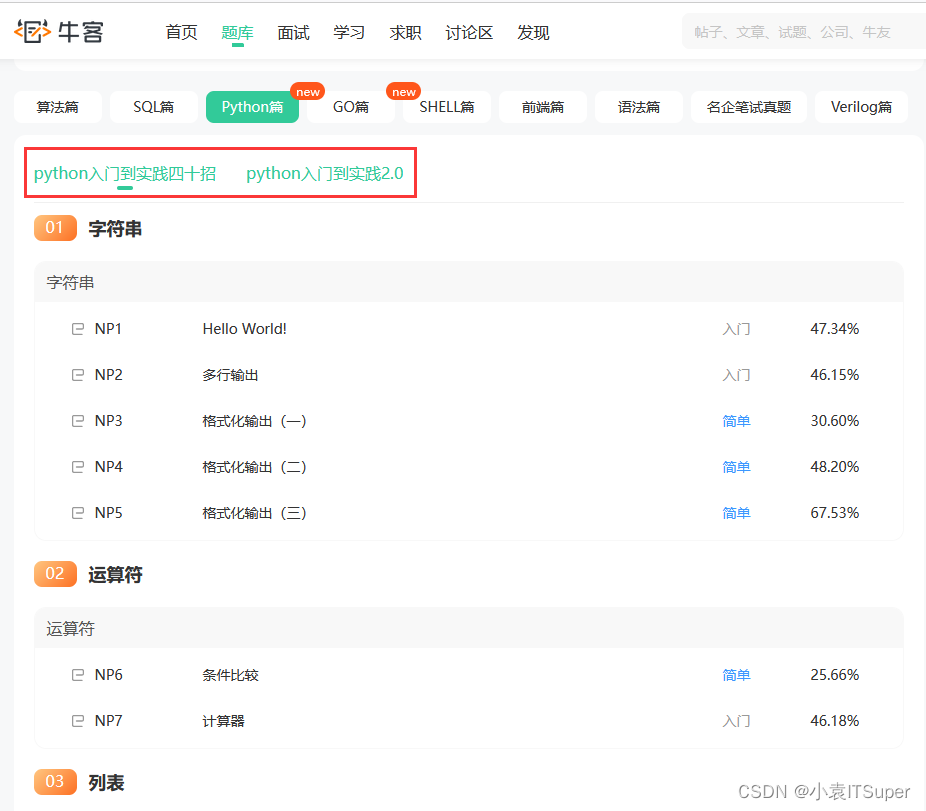Click the NP7 problem number
The image size is (926, 811).
click(x=109, y=721)
